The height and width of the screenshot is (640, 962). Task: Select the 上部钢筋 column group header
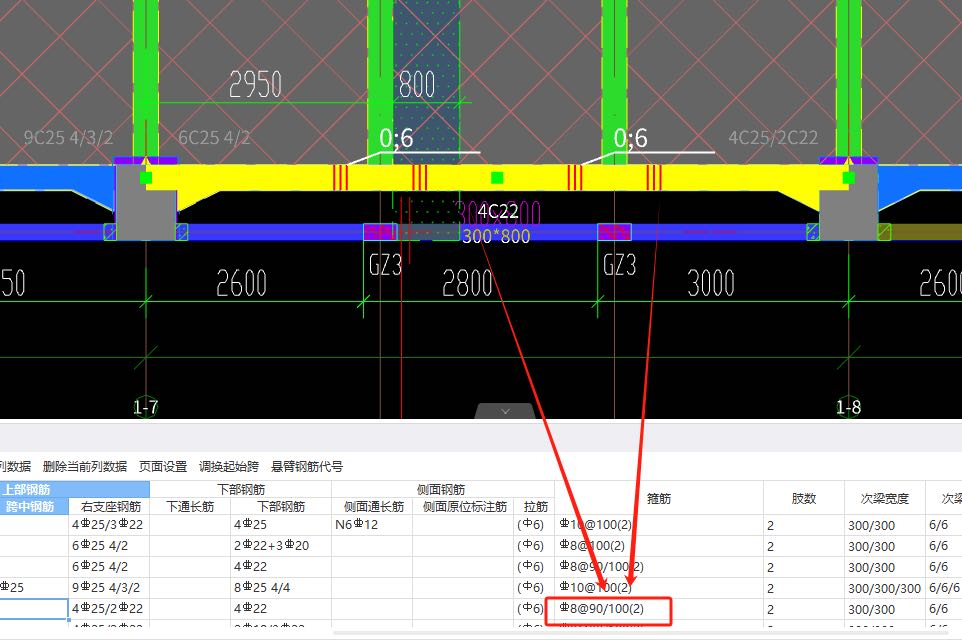point(74,489)
